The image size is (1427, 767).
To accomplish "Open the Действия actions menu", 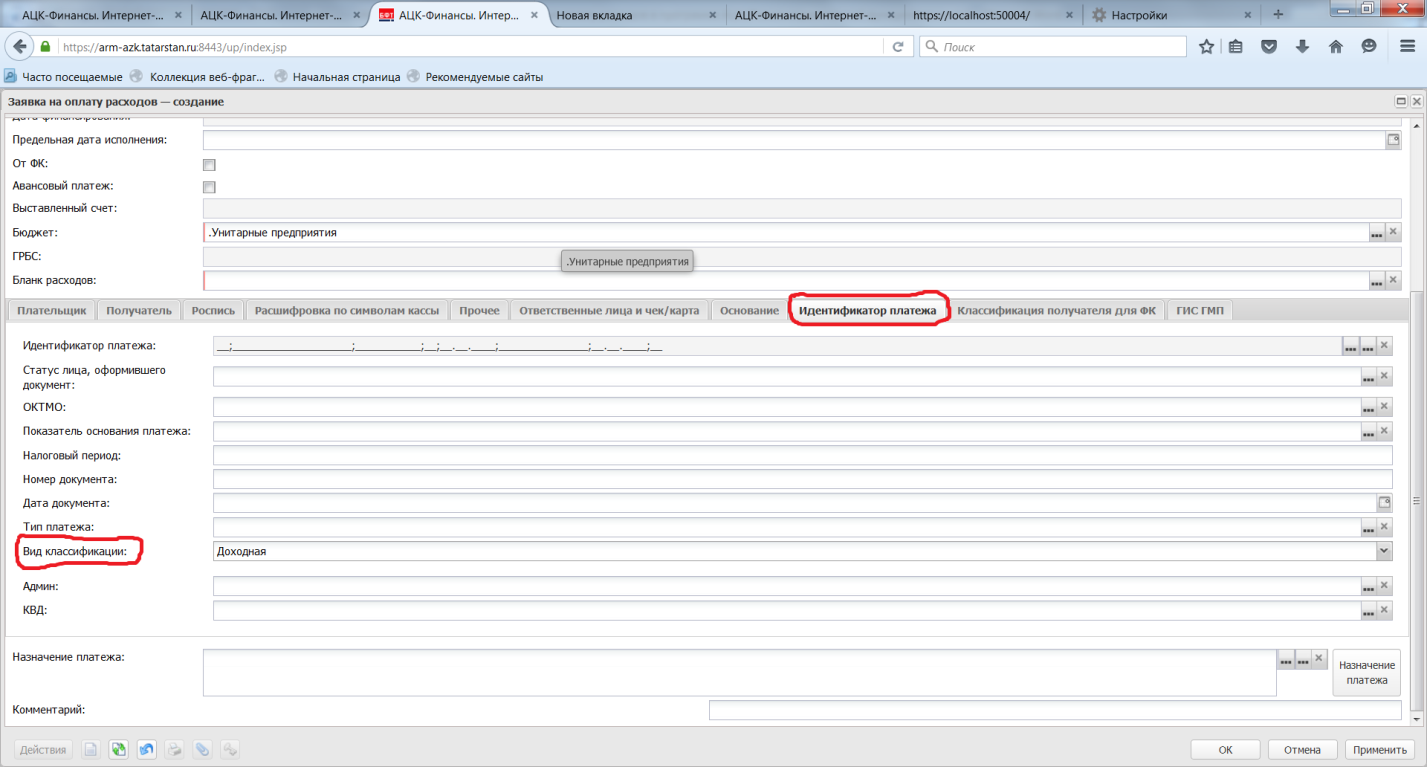I will (43, 750).
